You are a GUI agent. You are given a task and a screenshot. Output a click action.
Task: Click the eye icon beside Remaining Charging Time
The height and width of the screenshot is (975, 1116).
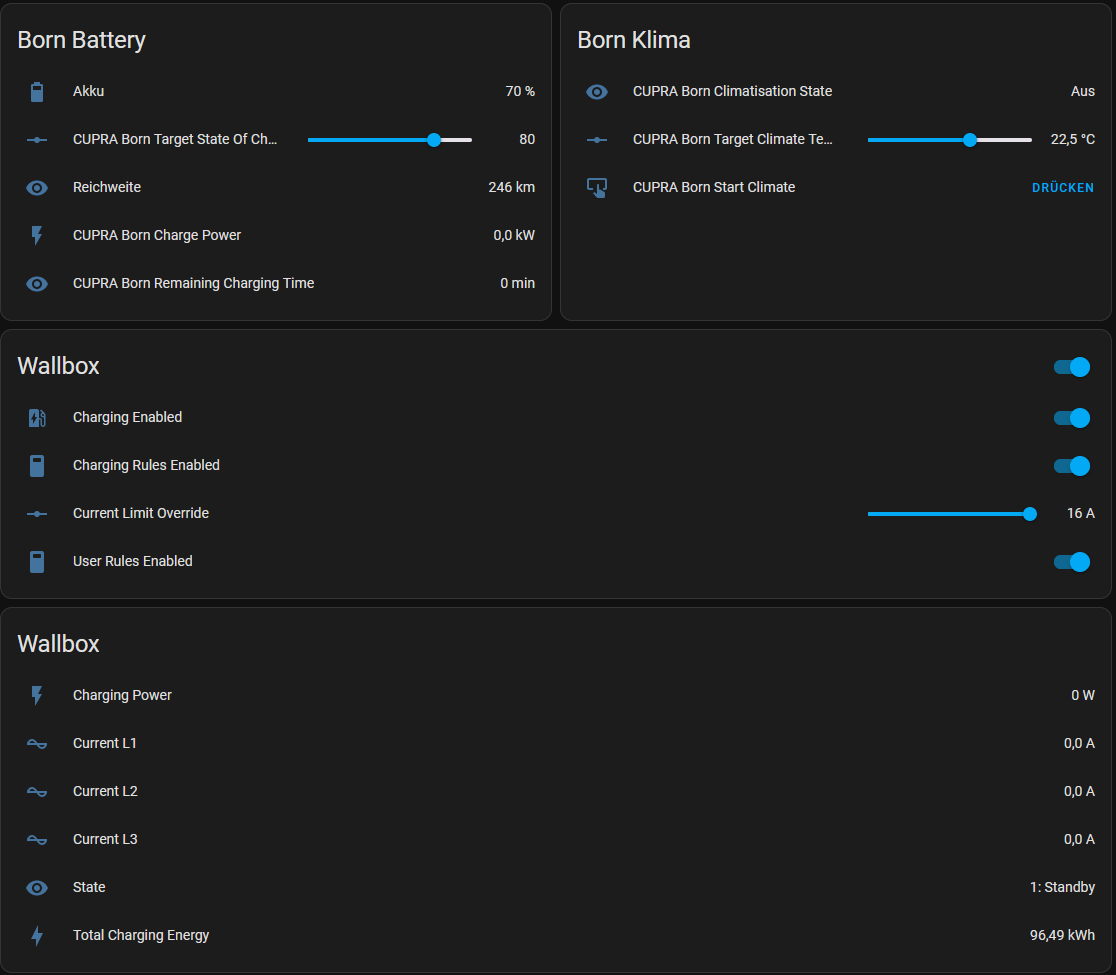point(37,284)
